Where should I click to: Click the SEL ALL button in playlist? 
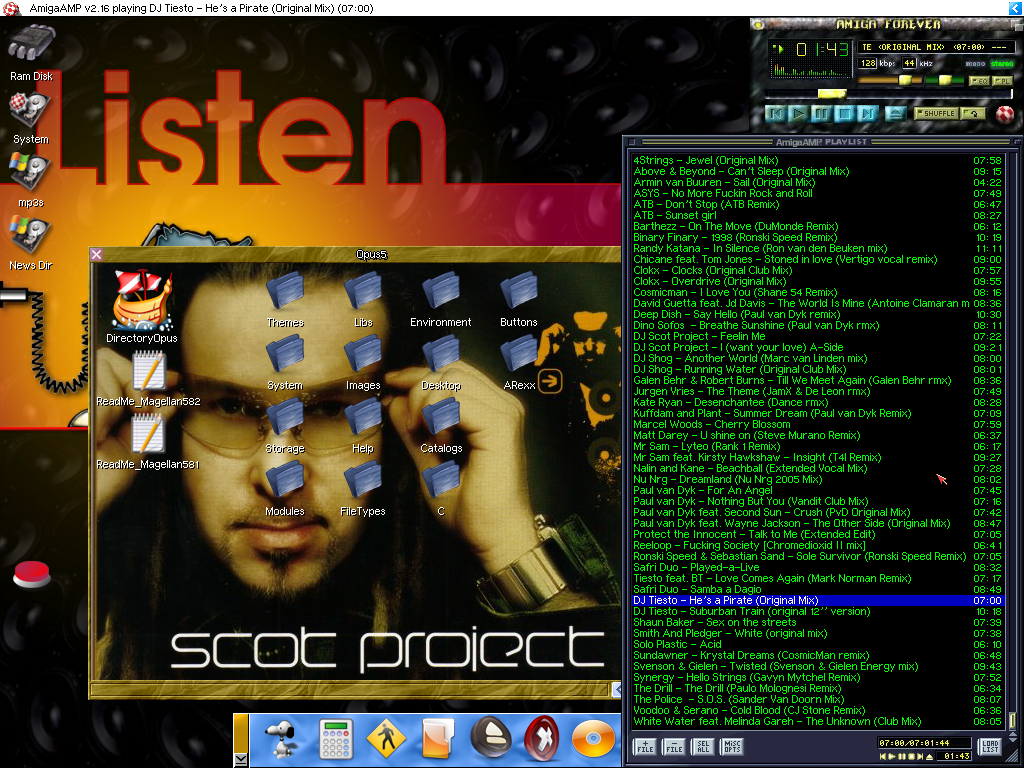click(x=703, y=746)
